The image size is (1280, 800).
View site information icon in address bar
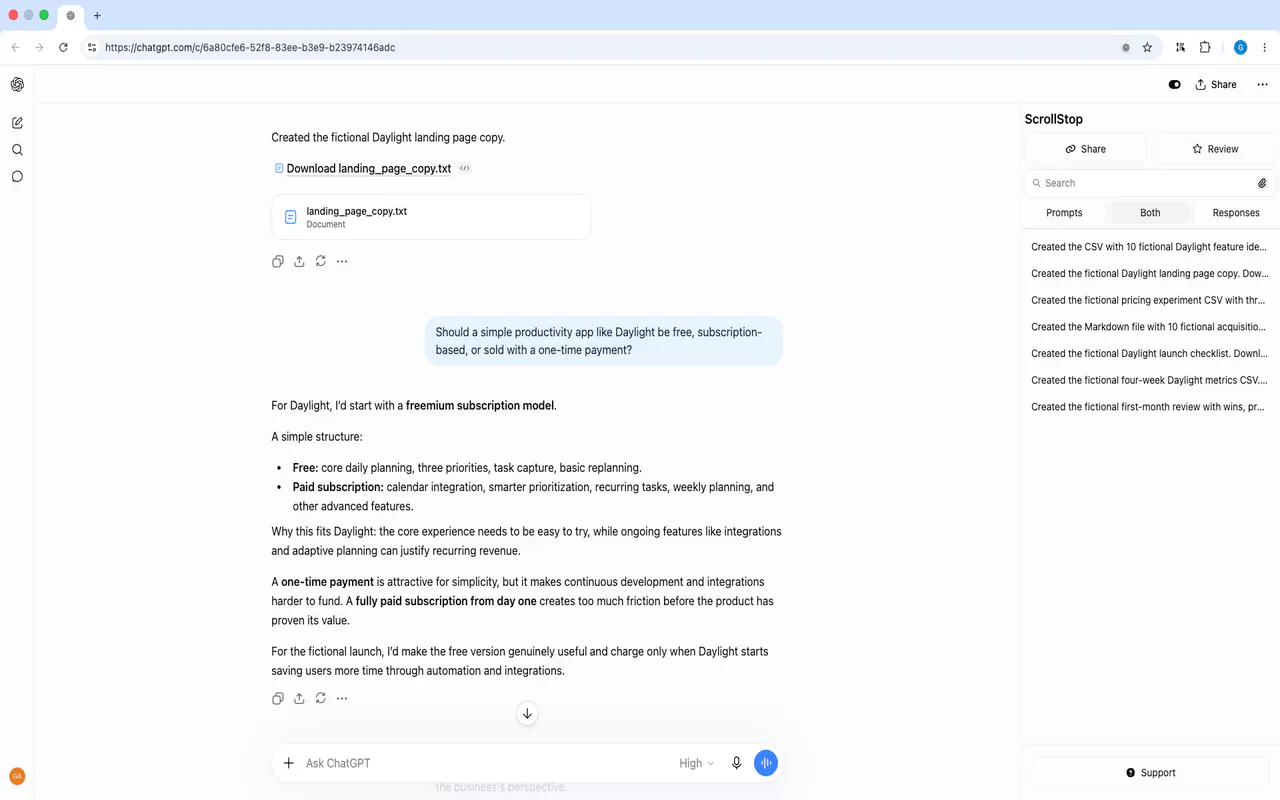(x=91, y=47)
